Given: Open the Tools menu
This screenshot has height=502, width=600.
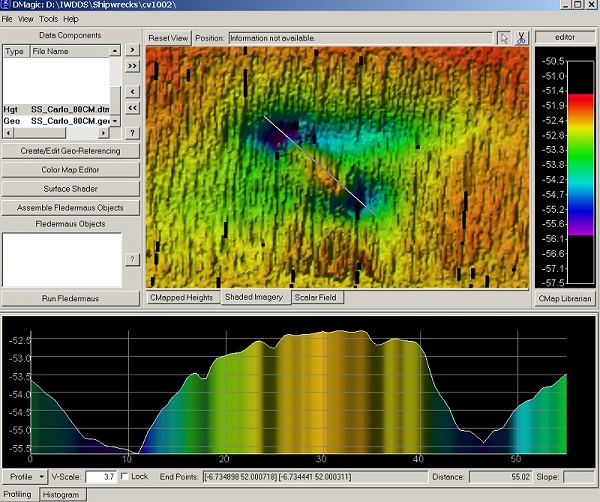Looking at the screenshot, I should (48, 19).
